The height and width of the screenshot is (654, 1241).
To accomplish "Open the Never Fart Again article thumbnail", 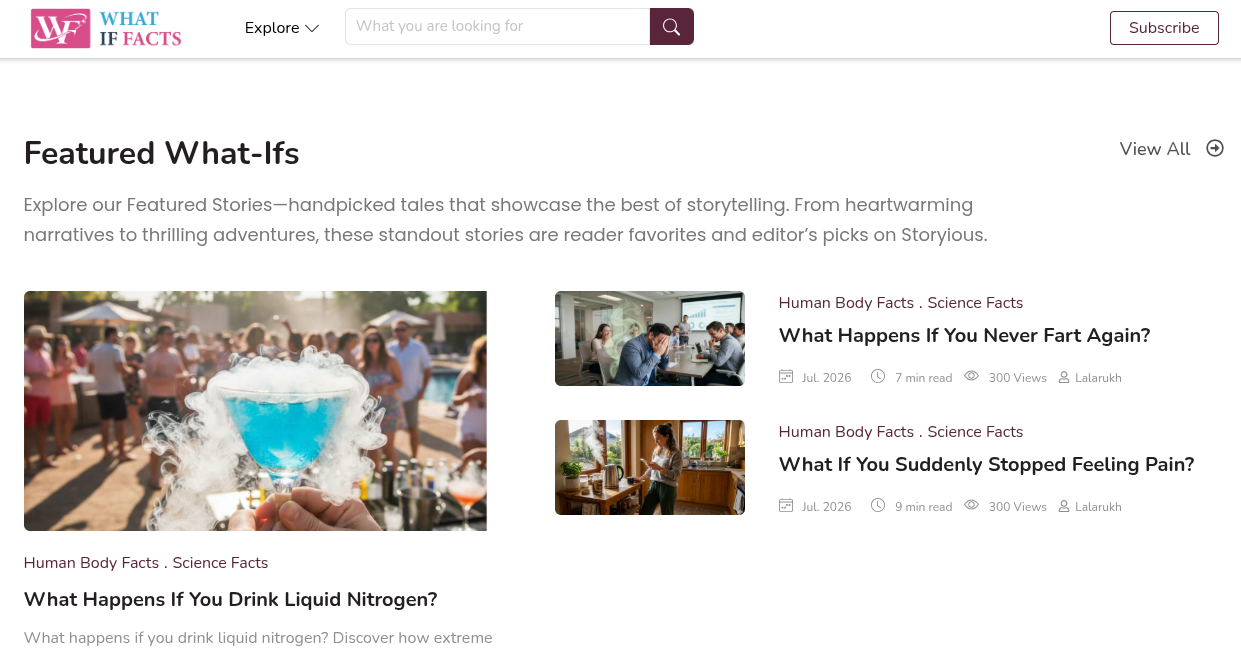I will (x=650, y=339).
